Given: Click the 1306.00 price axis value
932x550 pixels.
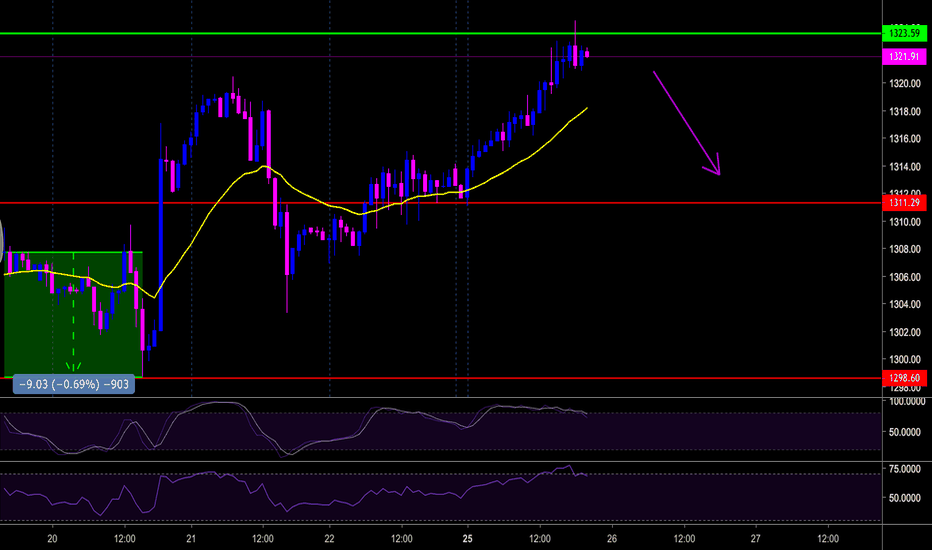Looking at the screenshot, I should 905,277.
